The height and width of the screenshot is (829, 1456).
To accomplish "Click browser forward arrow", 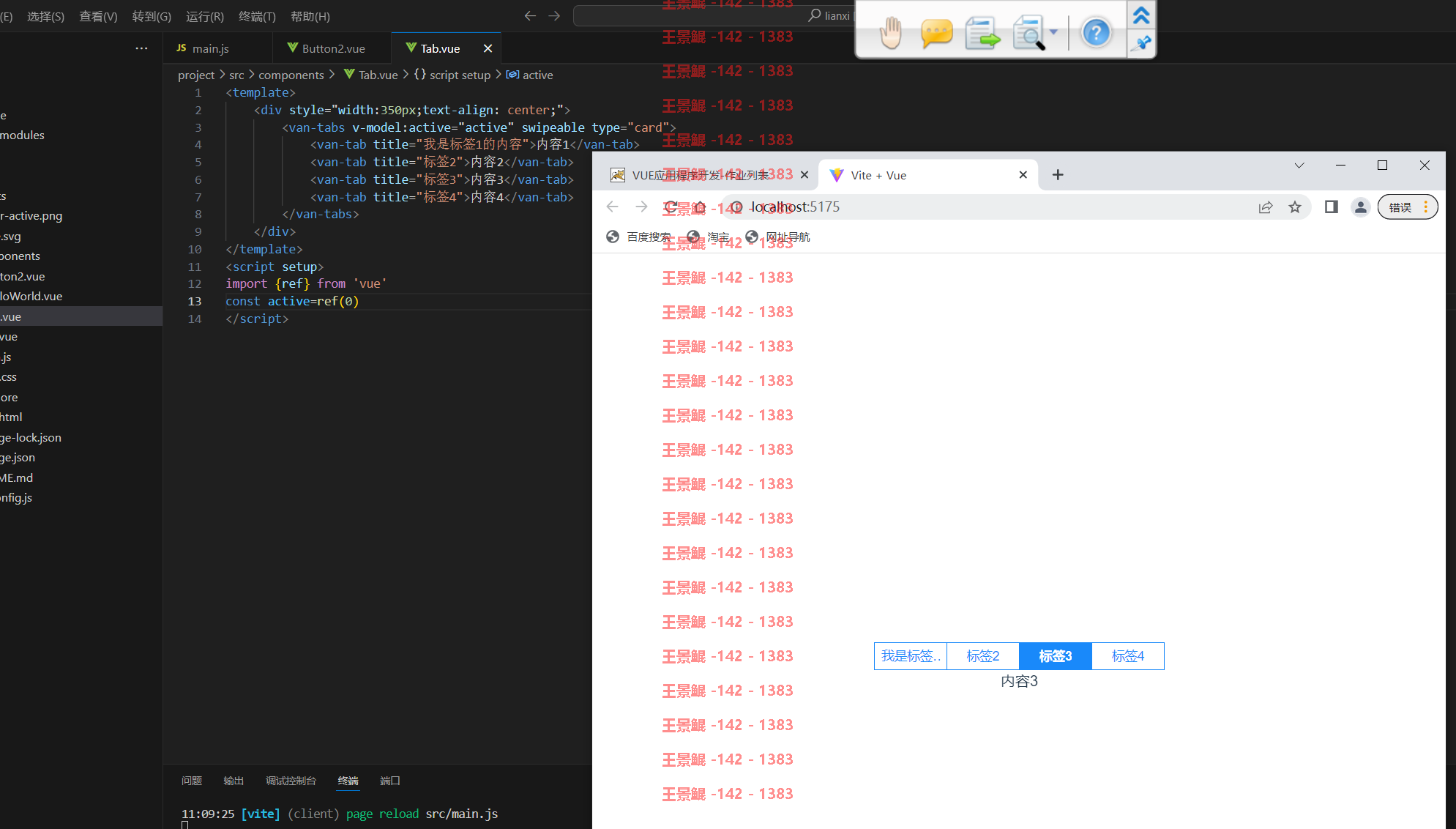I will 642,207.
